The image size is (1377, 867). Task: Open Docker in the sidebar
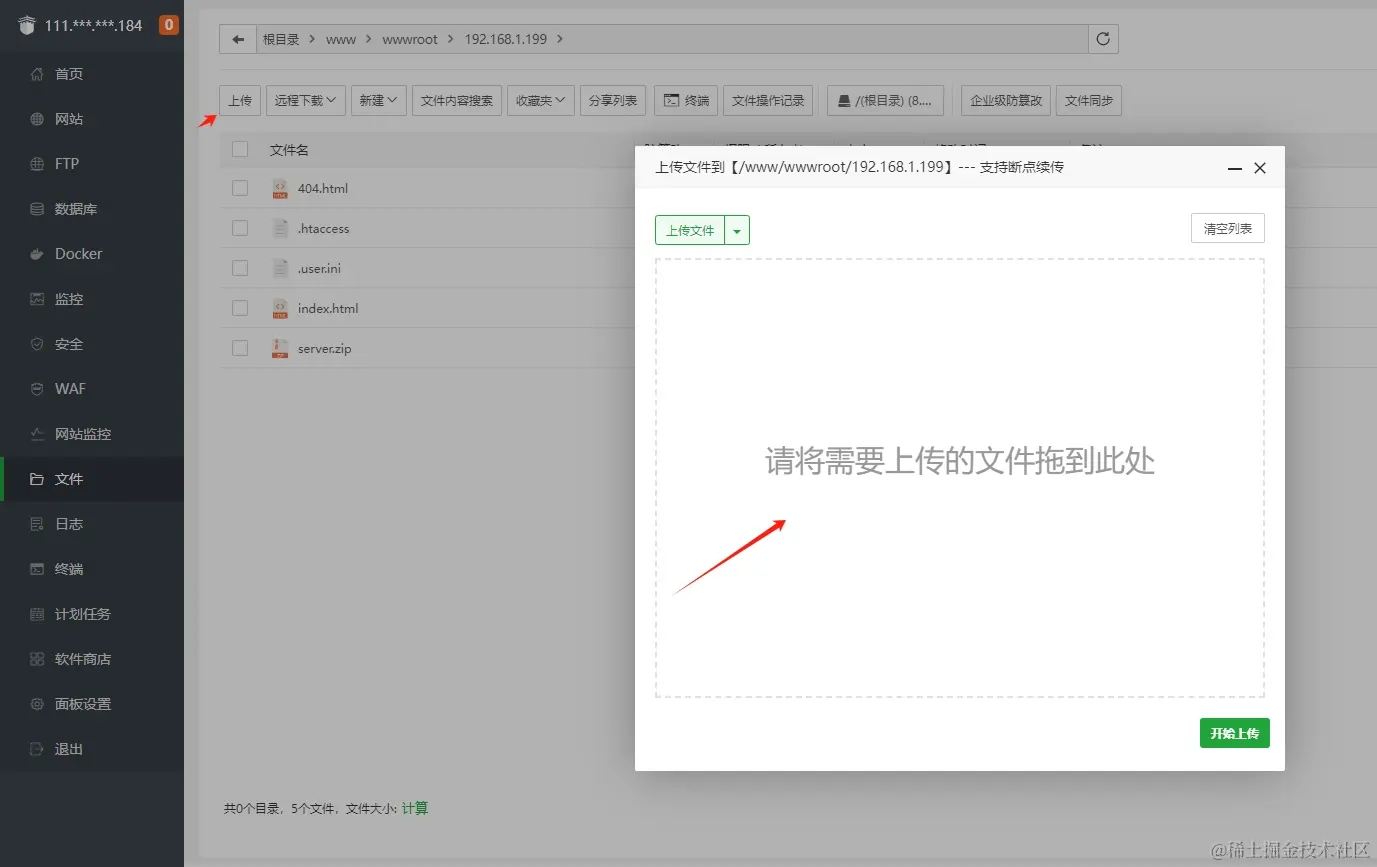[92, 254]
